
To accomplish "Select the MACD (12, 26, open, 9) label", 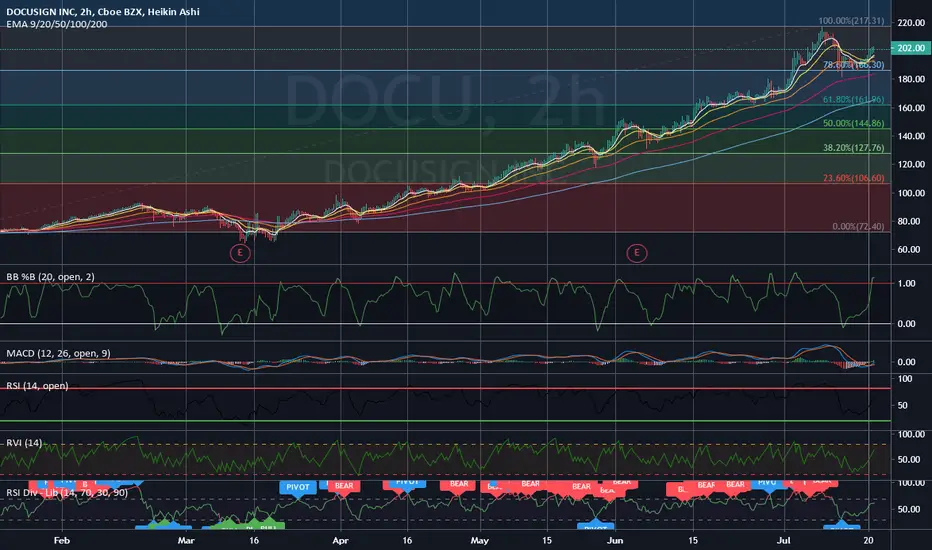I will tap(58, 354).
